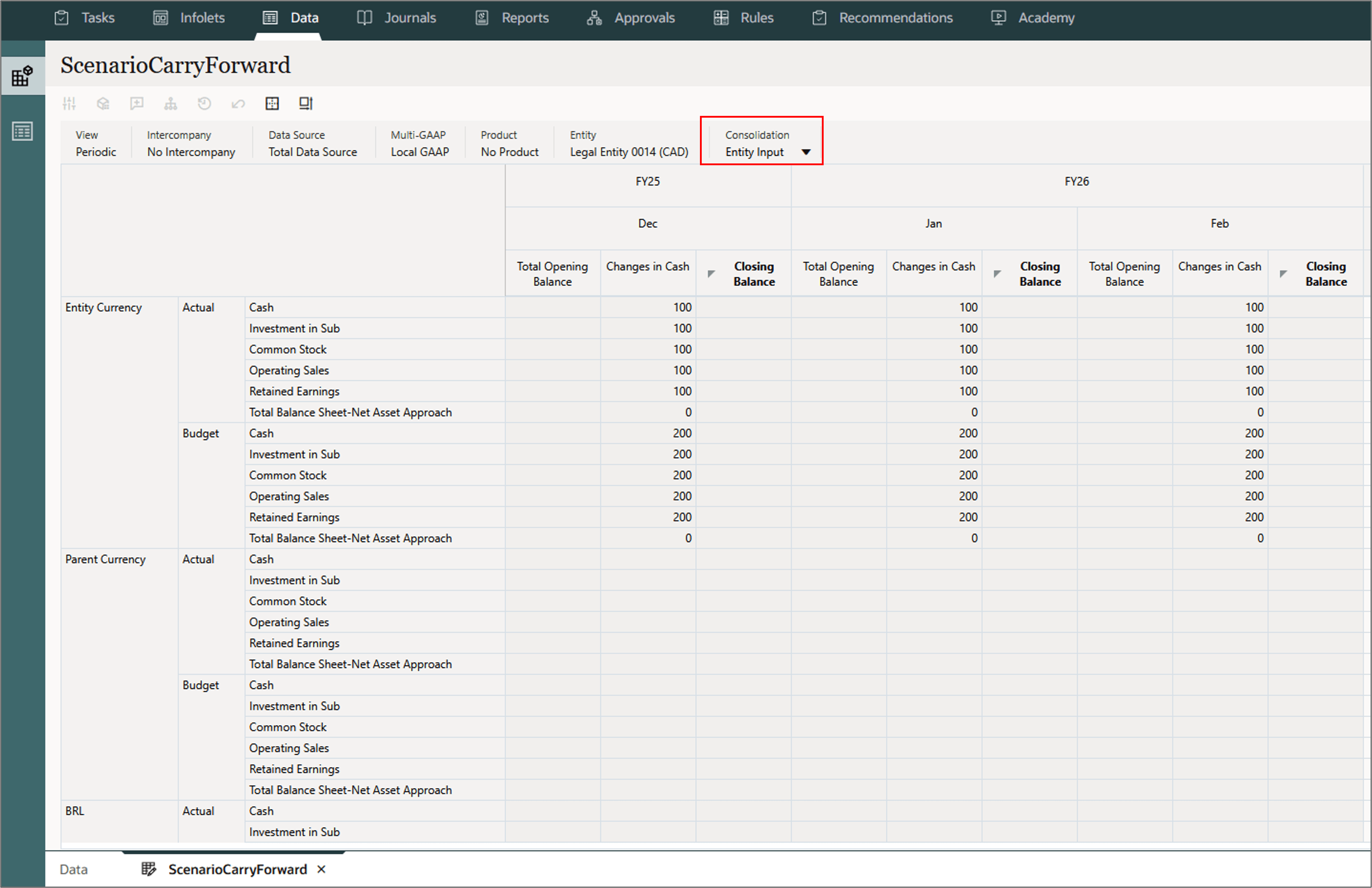Open the Consolidation Entity Input dropdown

pyautogui.click(x=806, y=152)
